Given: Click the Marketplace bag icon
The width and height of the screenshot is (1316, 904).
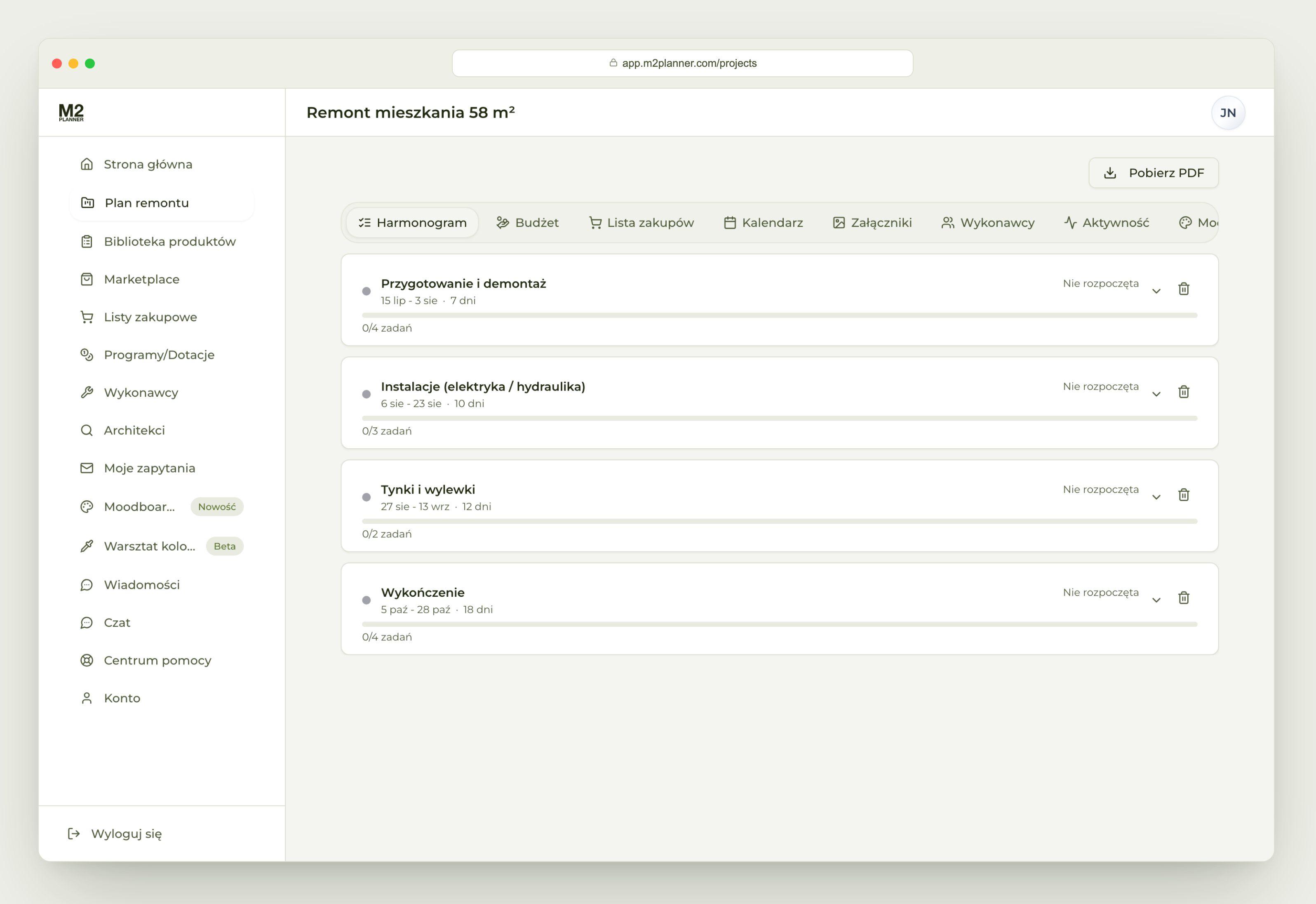Looking at the screenshot, I should coord(87,279).
